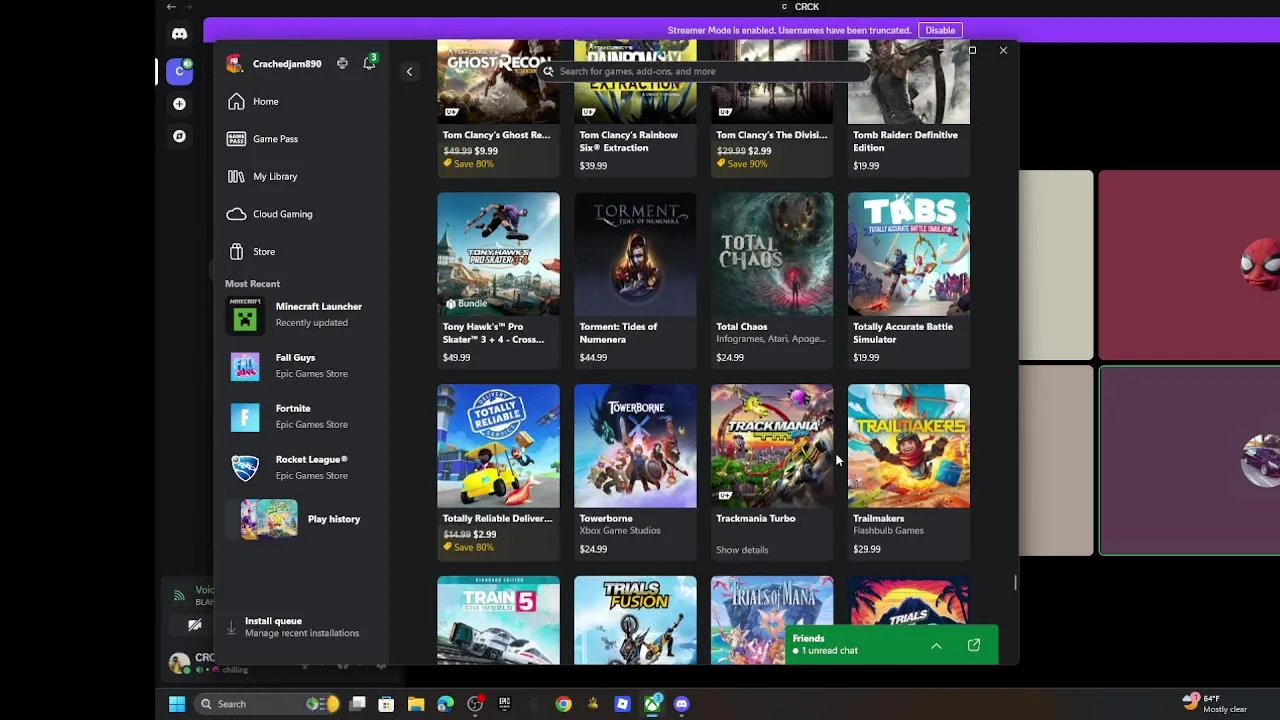Open the Crachedjam890 profile avatar
The image size is (1280, 720).
click(x=234, y=63)
